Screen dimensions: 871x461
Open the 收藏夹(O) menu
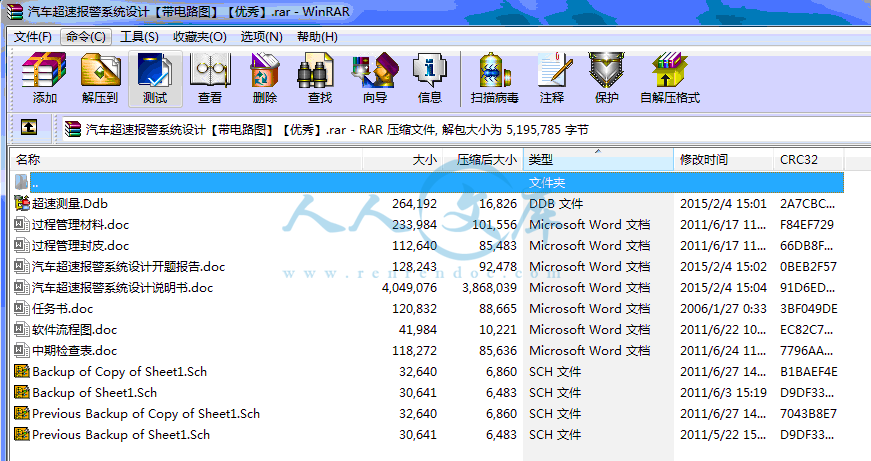[199, 37]
